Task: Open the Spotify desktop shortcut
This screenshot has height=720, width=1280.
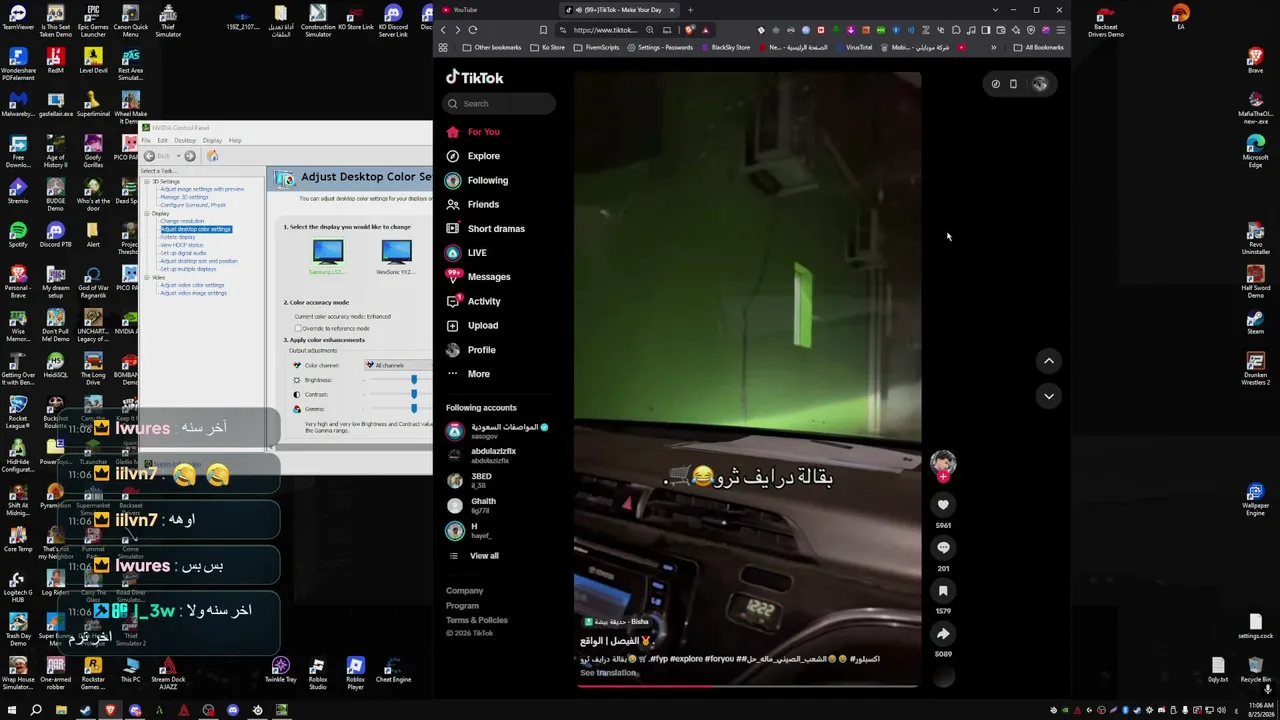Action: [x=17, y=234]
